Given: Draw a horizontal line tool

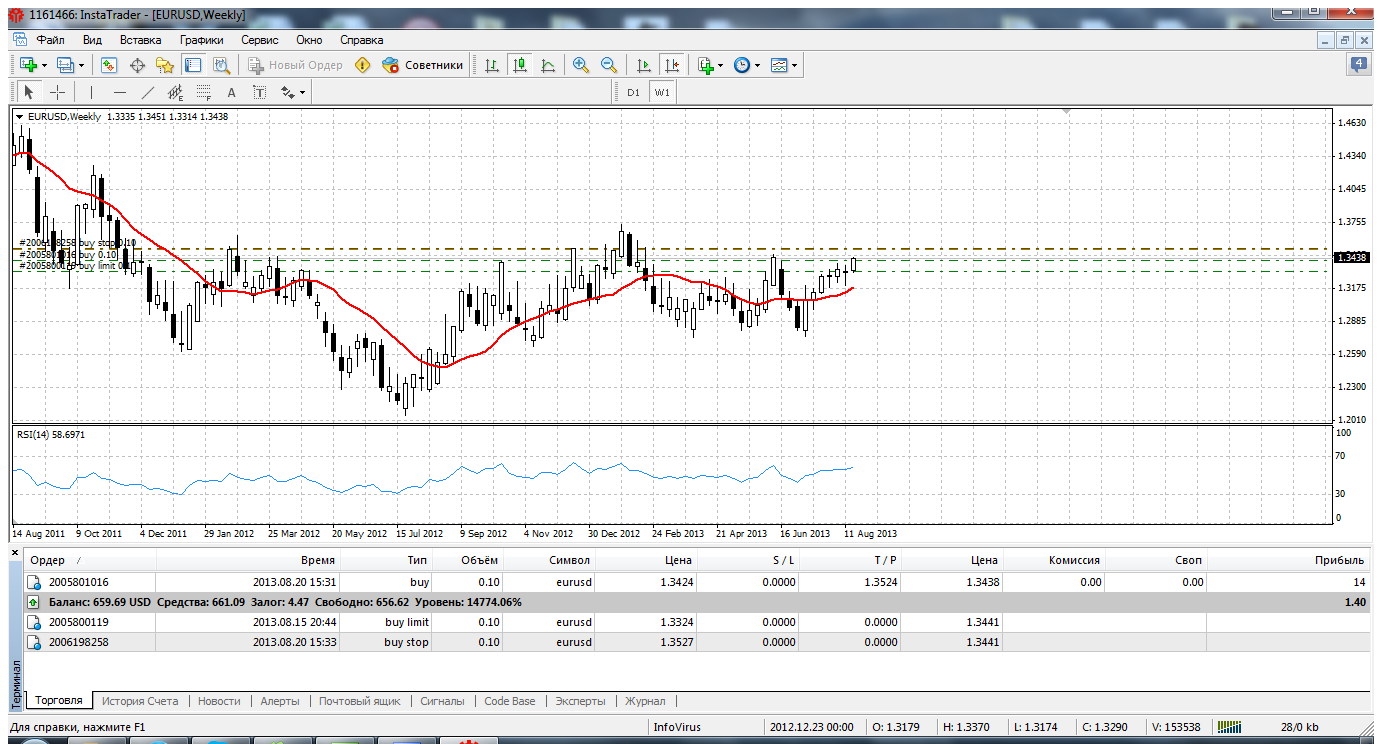Looking at the screenshot, I should pos(120,93).
